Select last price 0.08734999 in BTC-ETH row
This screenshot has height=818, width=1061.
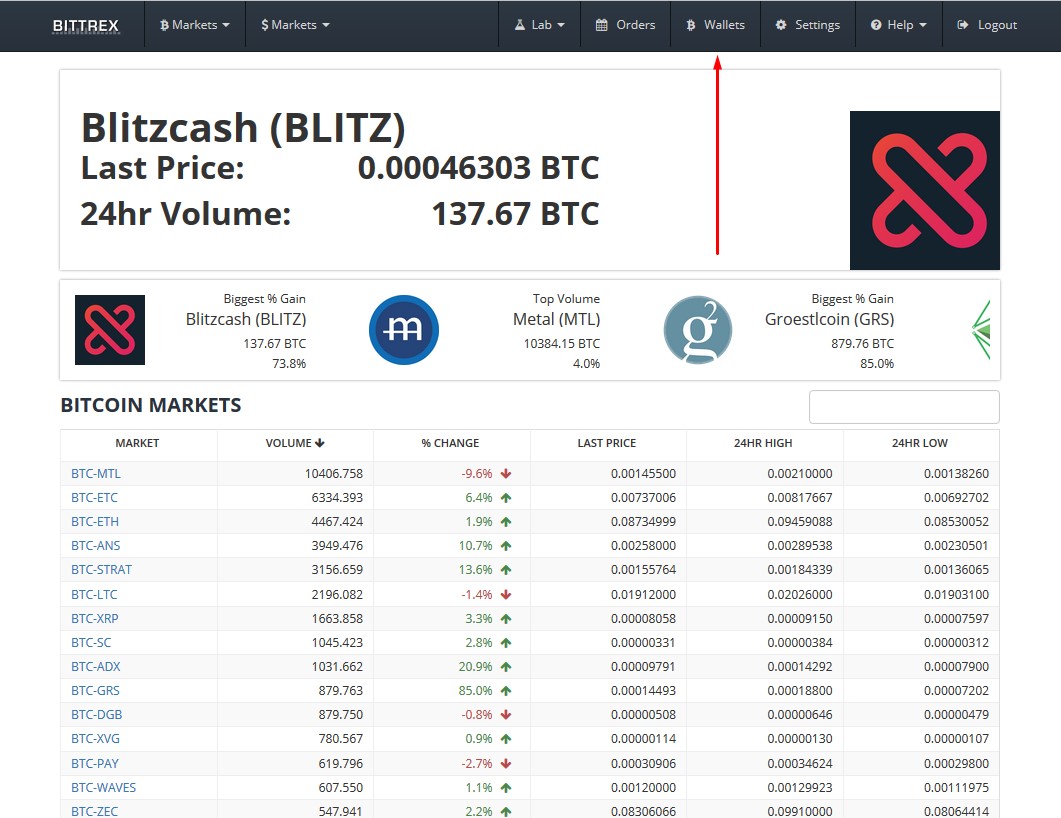click(644, 522)
